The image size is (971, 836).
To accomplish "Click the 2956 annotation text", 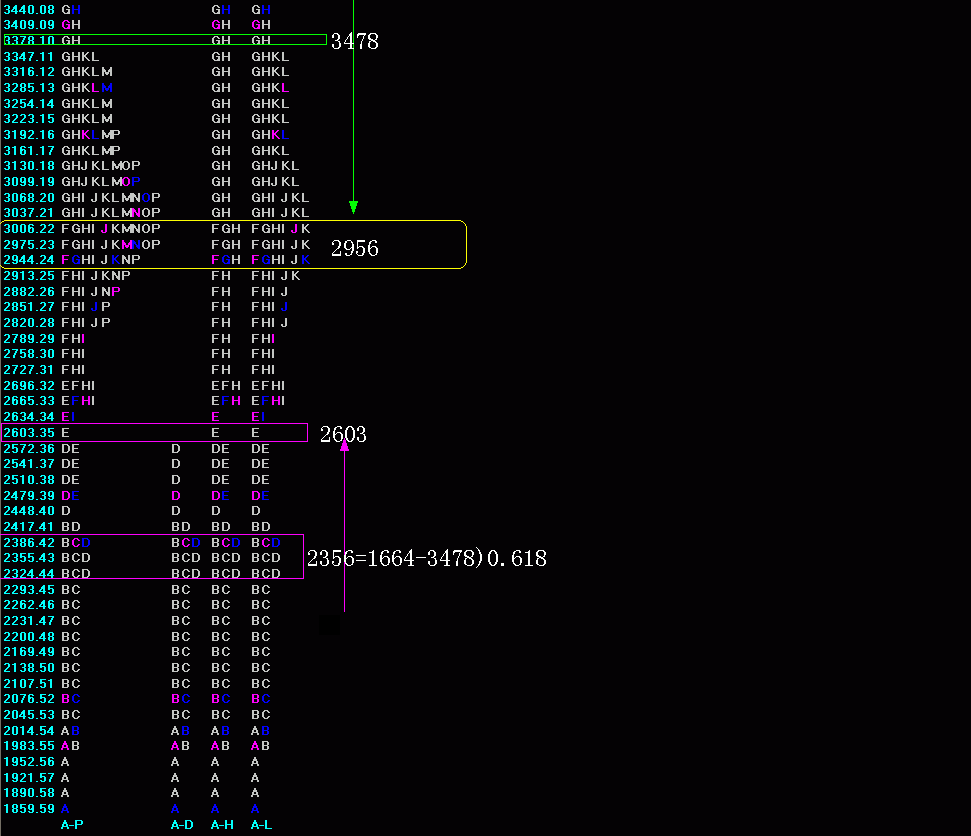I will coord(355,248).
